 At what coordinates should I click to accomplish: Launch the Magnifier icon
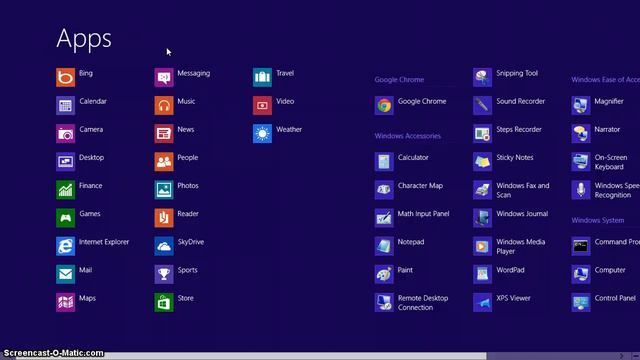(581, 106)
